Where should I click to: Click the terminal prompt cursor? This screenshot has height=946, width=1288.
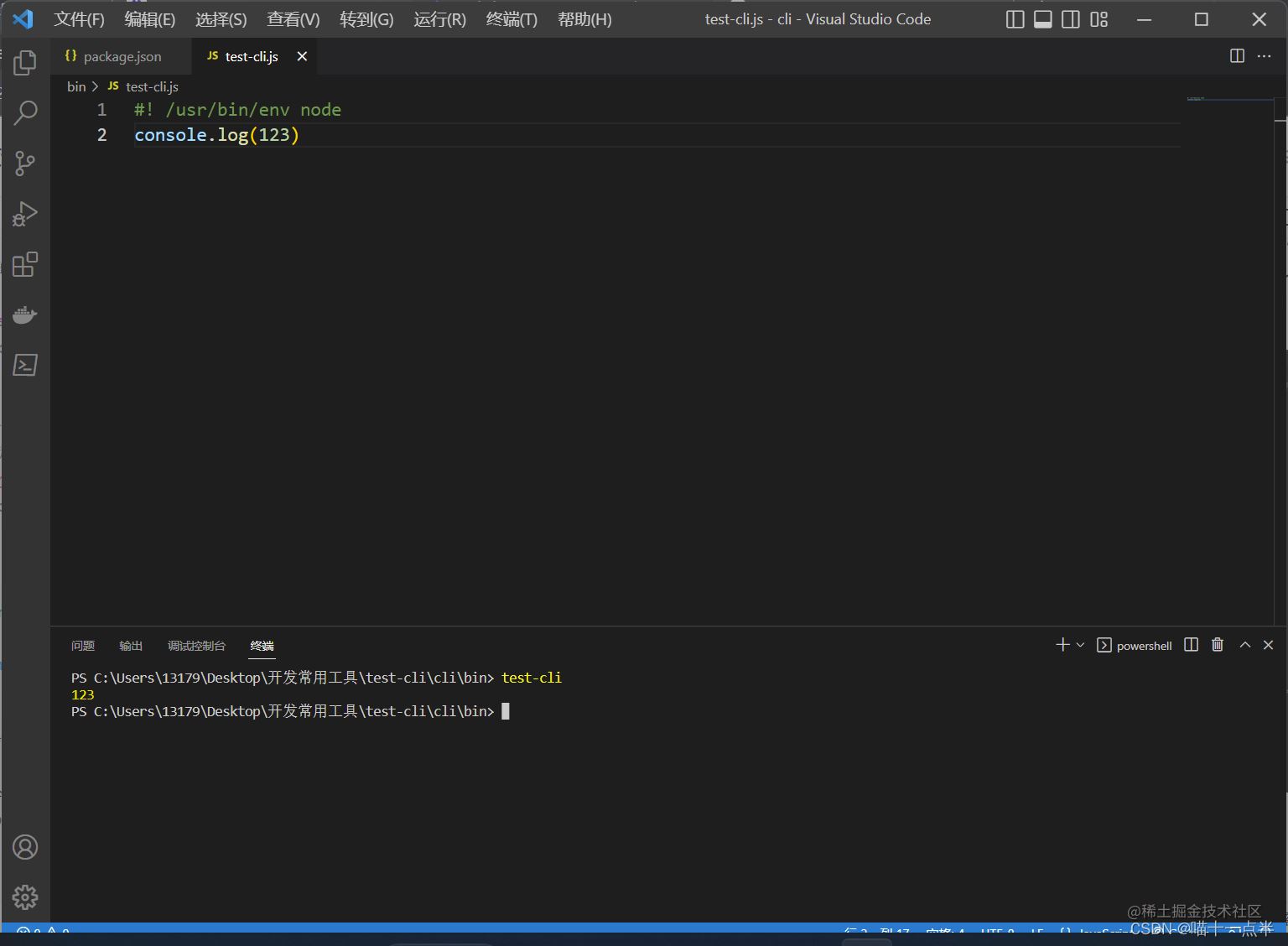click(506, 711)
